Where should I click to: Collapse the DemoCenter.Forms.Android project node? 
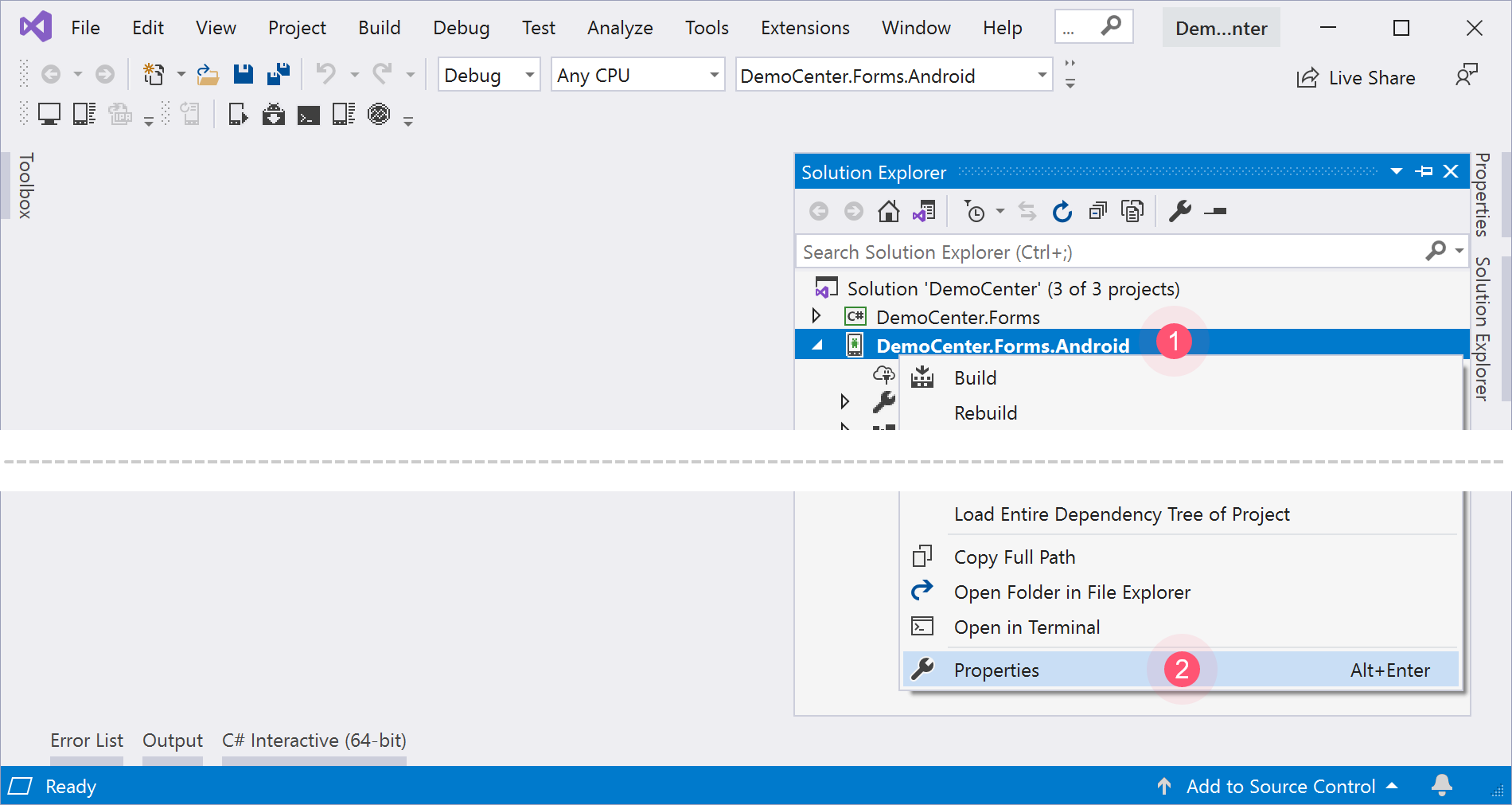tap(817, 346)
